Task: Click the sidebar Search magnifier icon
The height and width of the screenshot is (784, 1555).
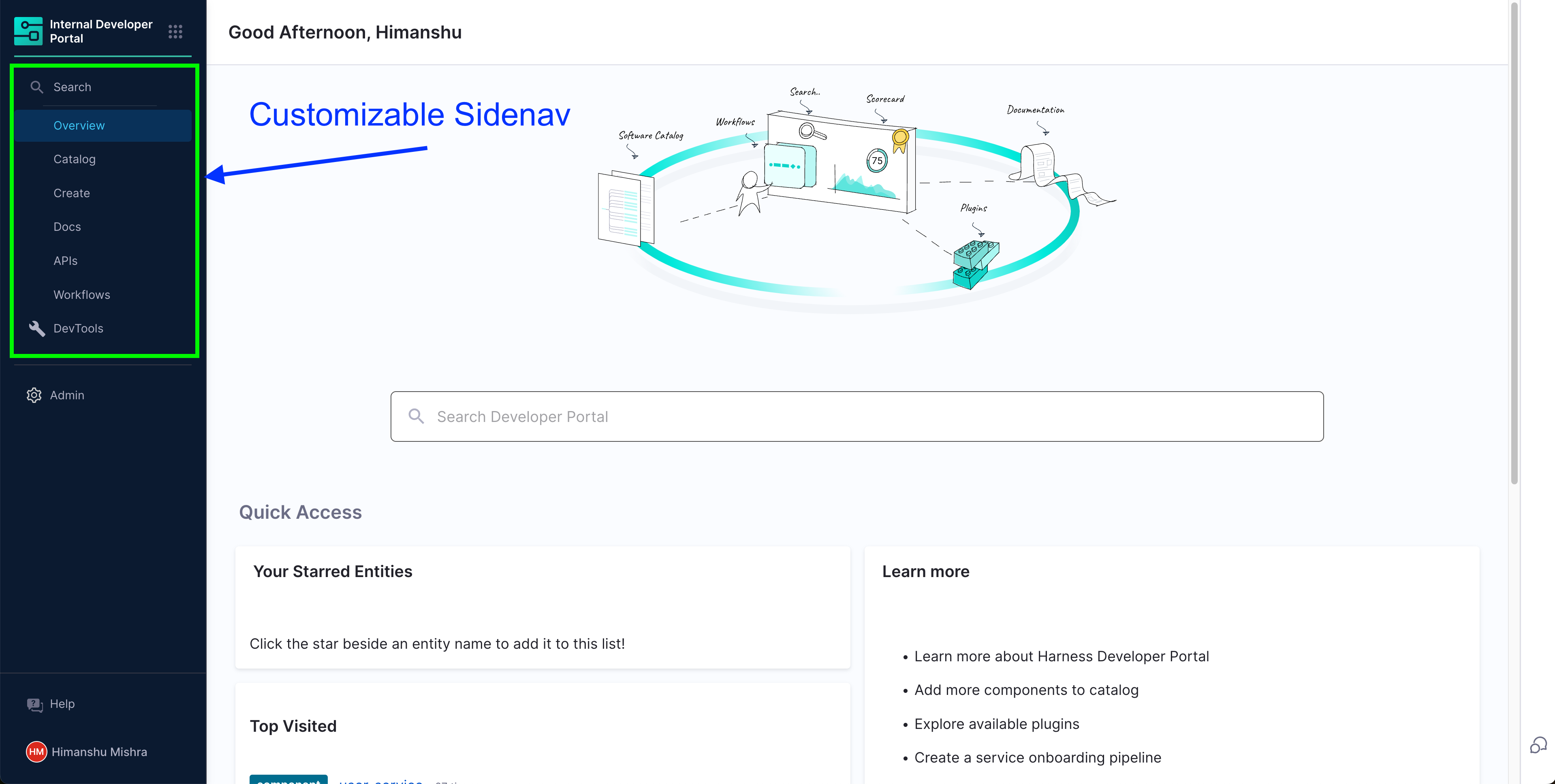Action: pos(37,87)
